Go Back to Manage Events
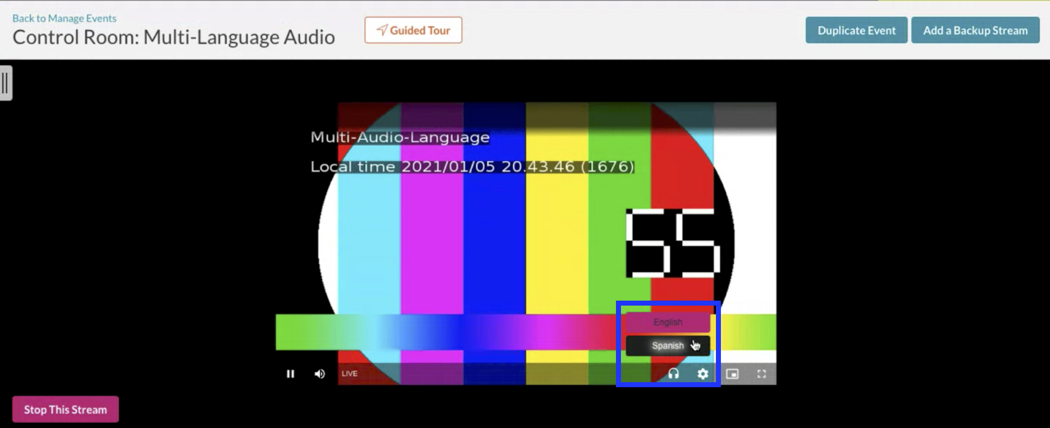Viewport: 1050px width, 428px height. coord(64,18)
